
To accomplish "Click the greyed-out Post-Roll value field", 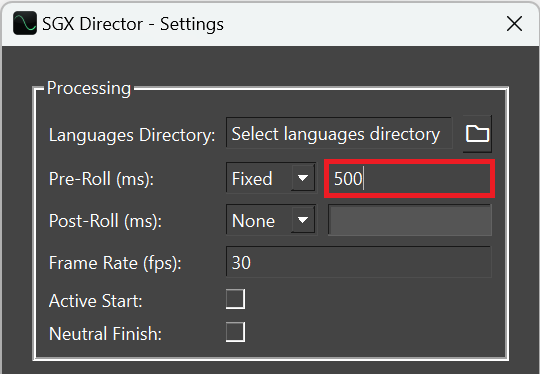I will click(x=410, y=220).
